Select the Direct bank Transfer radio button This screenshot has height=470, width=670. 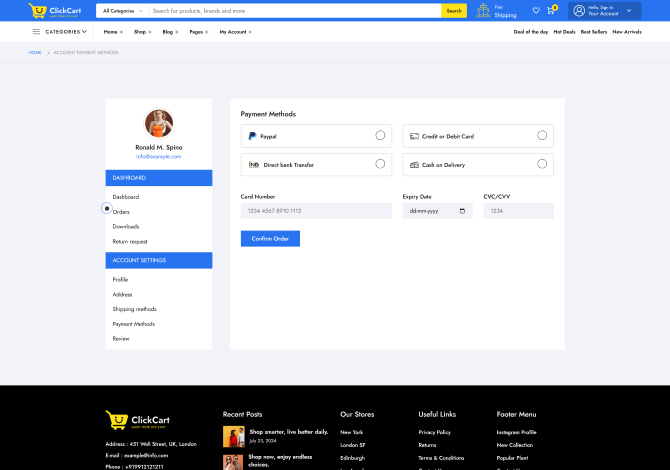coord(380,163)
